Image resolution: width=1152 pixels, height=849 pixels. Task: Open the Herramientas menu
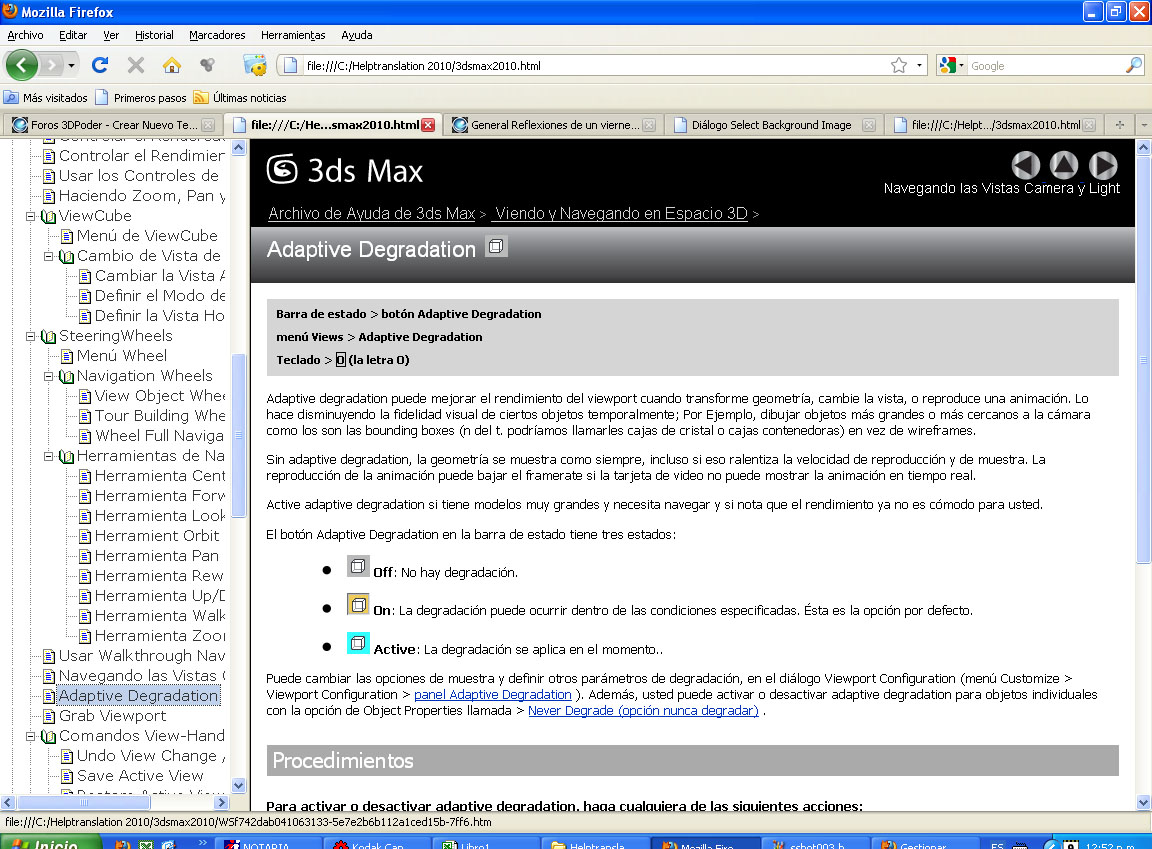pos(293,35)
